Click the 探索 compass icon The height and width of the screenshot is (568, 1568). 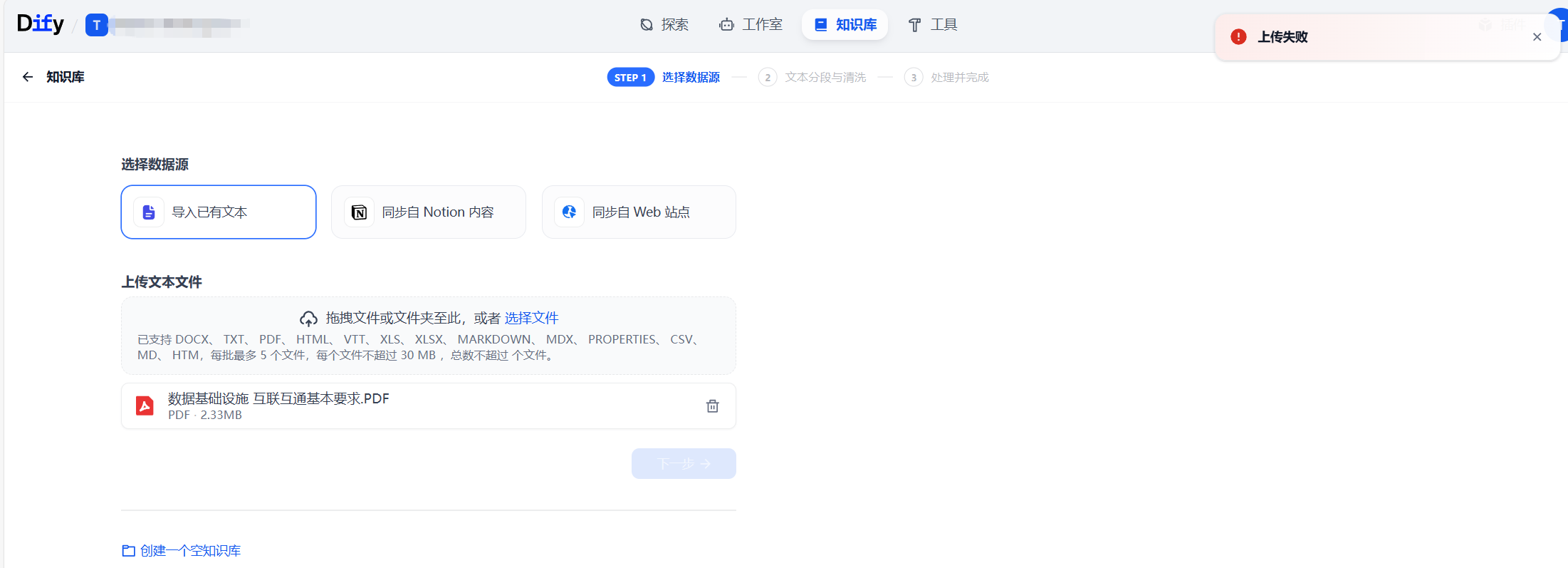click(x=646, y=25)
